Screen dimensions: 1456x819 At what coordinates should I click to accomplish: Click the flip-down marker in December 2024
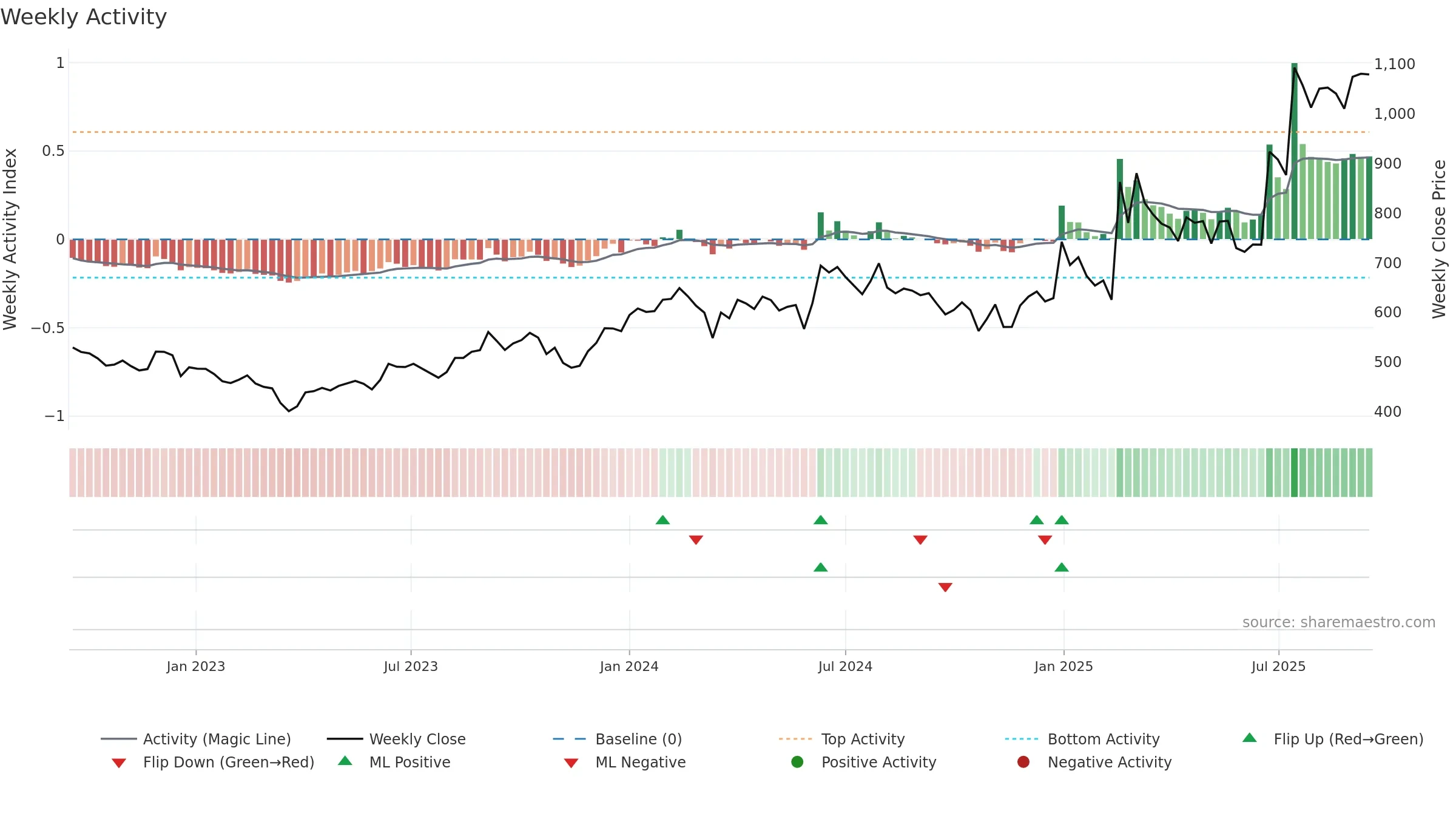tap(1045, 540)
